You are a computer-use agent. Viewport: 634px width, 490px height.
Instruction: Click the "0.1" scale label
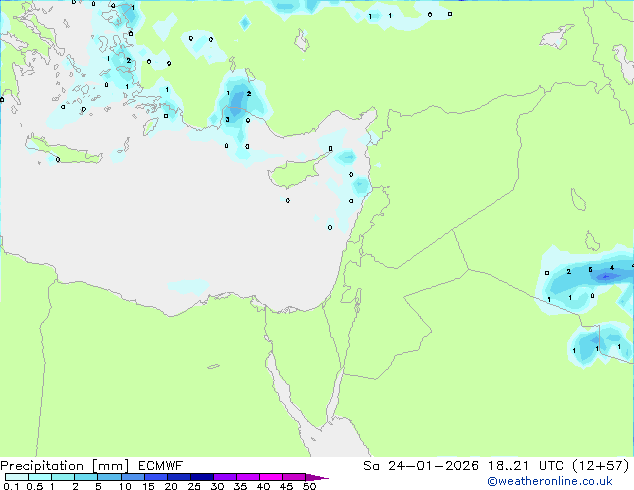click(11, 486)
